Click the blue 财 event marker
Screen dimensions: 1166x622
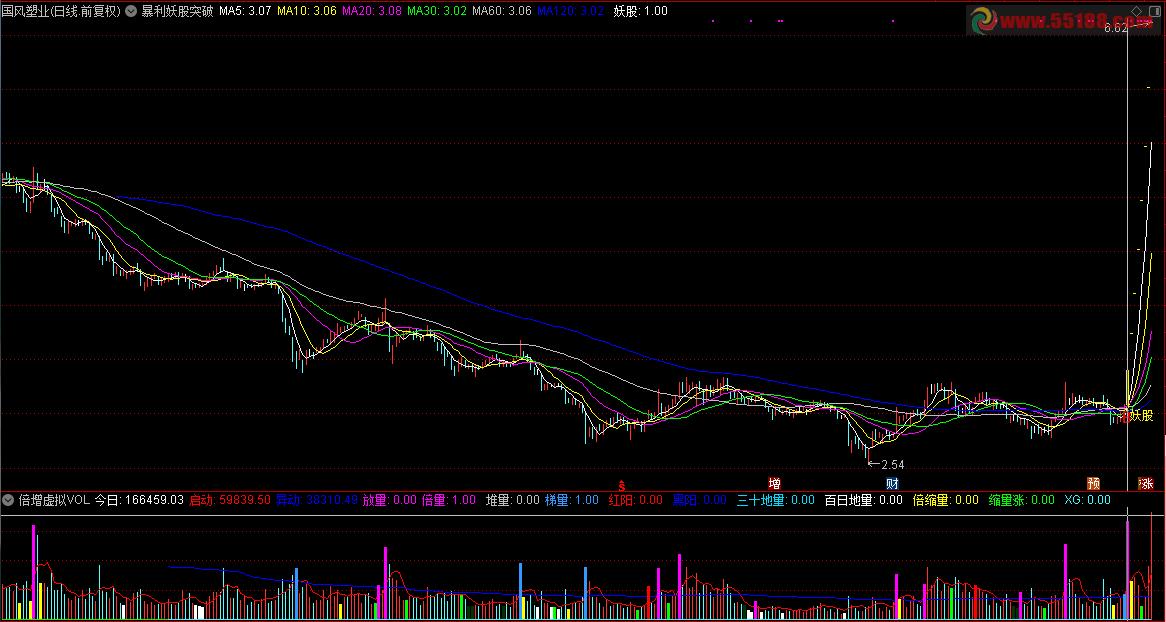892,483
